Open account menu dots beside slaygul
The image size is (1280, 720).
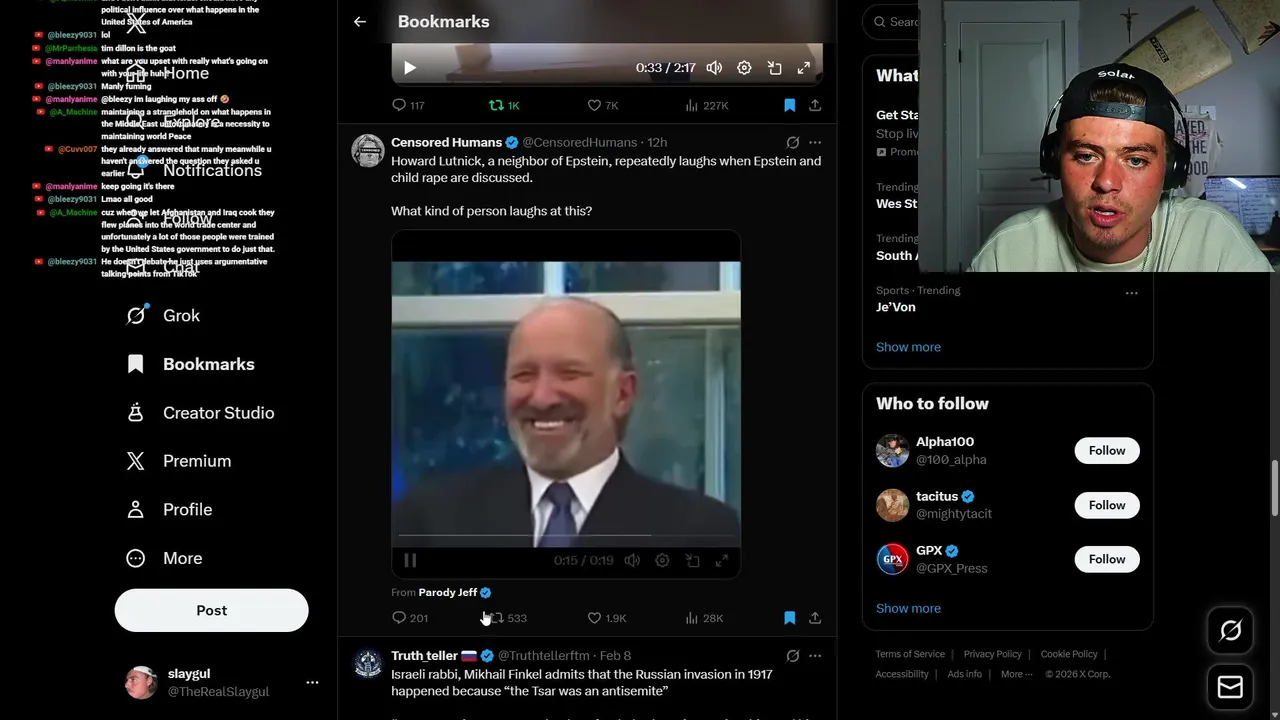pyautogui.click(x=312, y=682)
